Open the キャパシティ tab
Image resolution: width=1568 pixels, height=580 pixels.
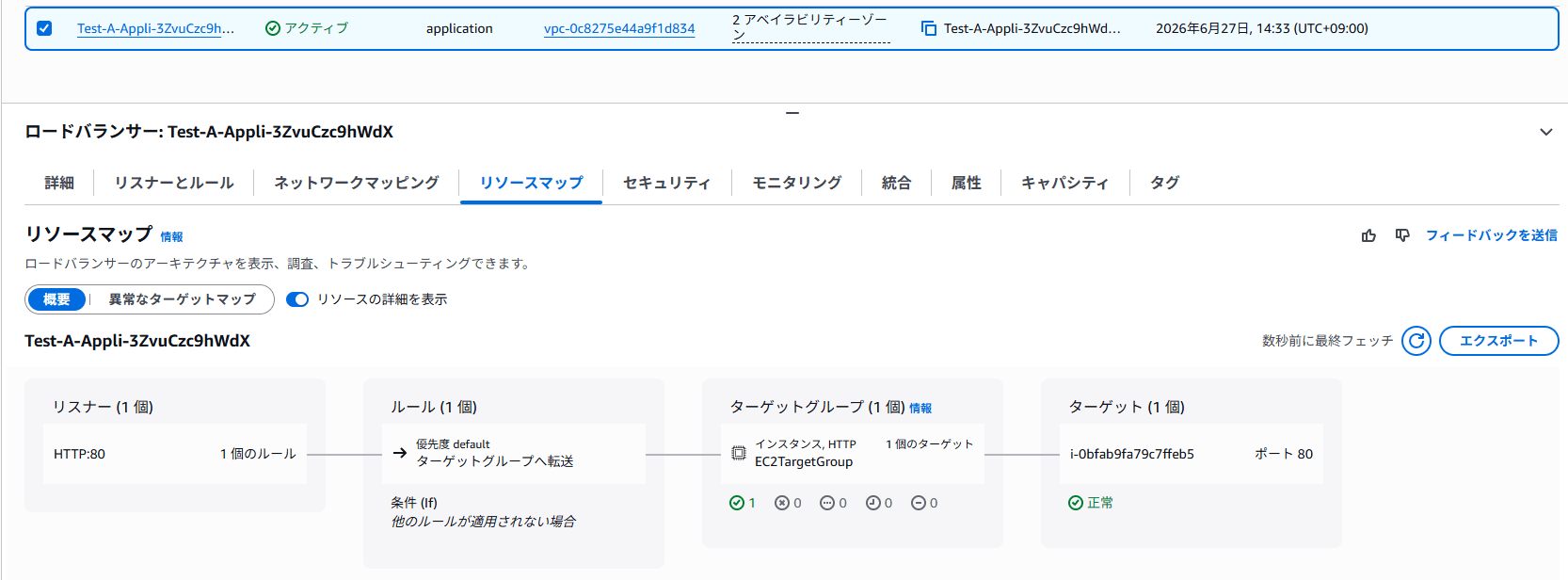point(1064,183)
